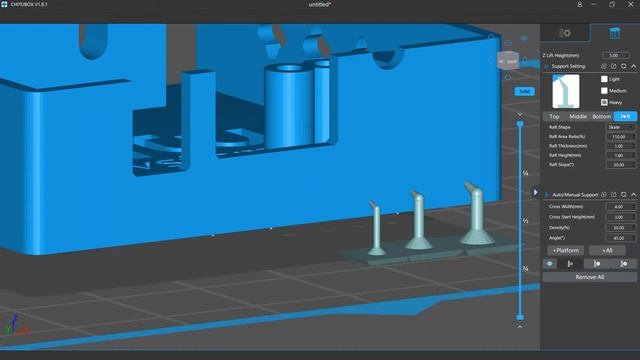The height and width of the screenshot is (360, 640).
Task: Select the add support mode icon
Action: [x=570, y=264]
